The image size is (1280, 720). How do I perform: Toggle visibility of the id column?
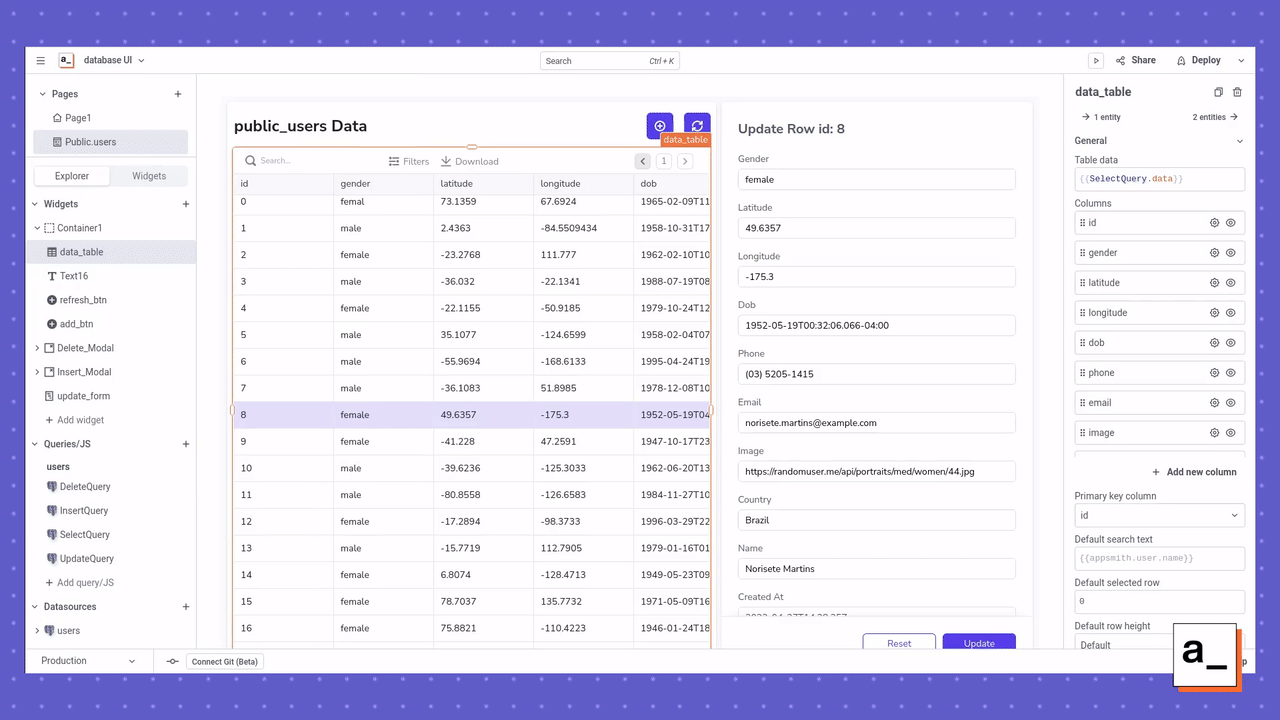(1232, 222)
